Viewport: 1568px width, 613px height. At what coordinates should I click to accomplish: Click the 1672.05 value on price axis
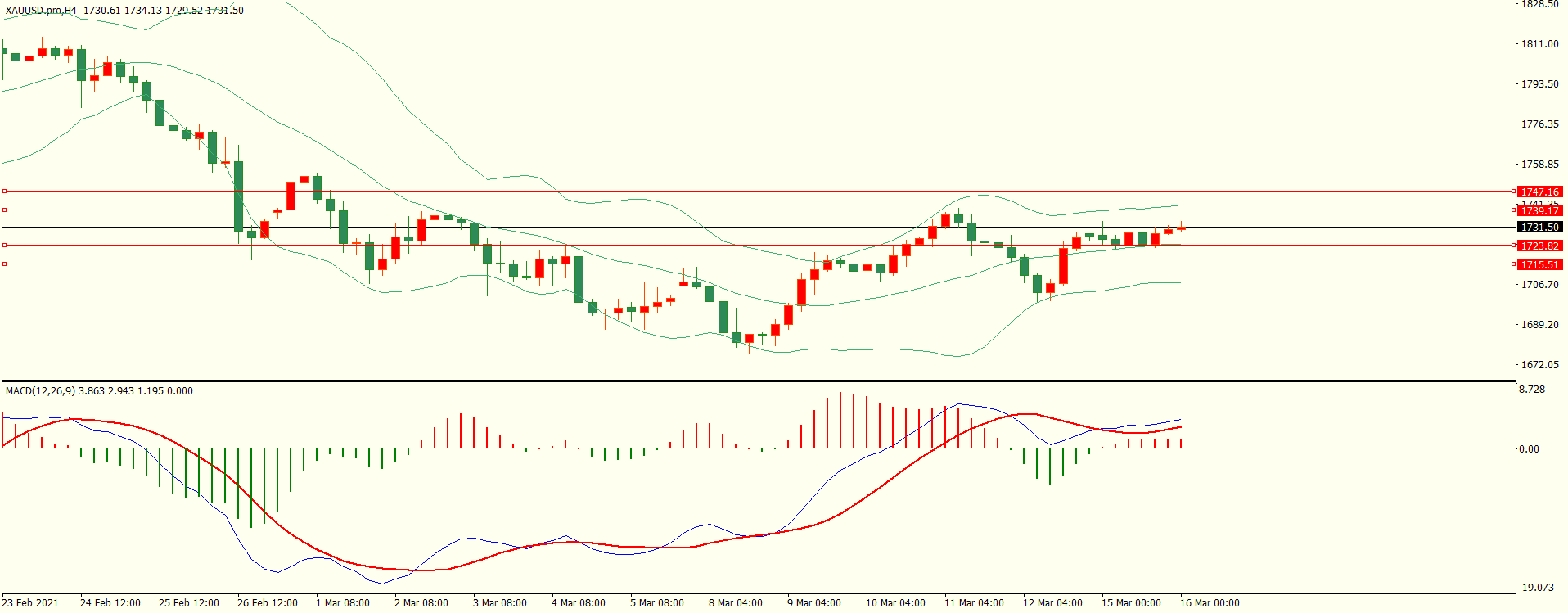click(x=1539, y=365)
